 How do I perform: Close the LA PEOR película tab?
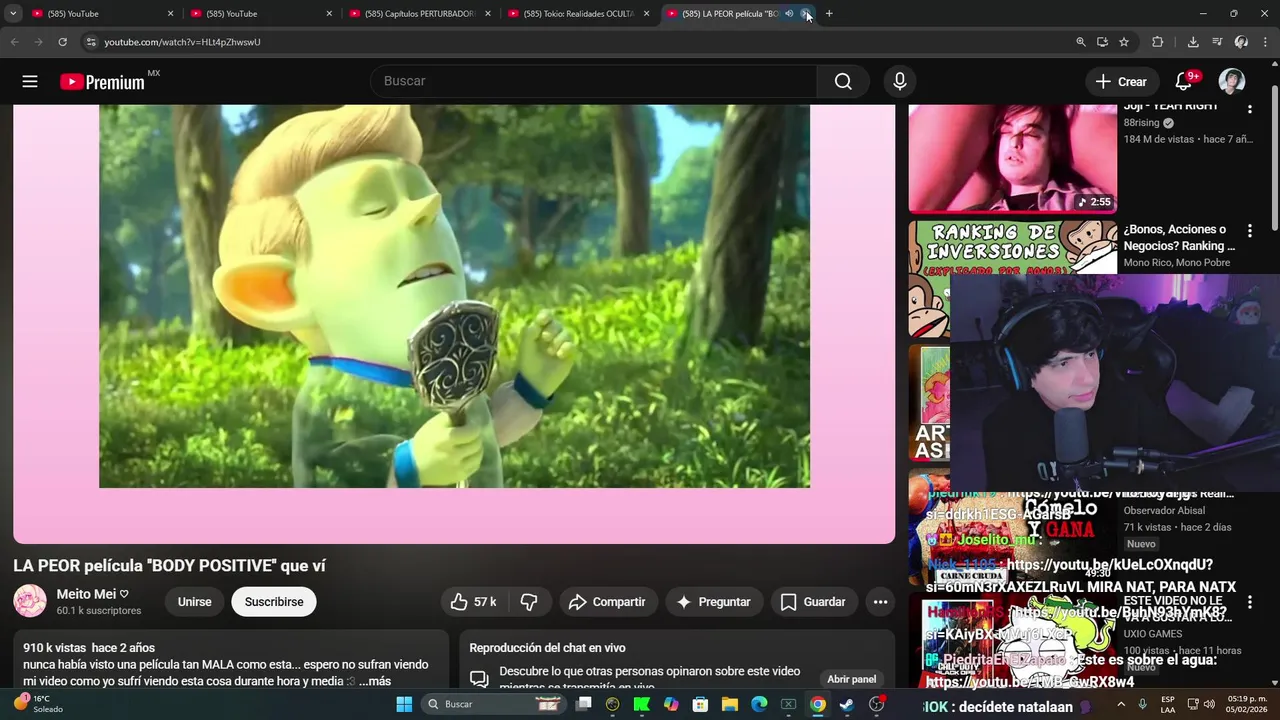(x=807, y=14)
